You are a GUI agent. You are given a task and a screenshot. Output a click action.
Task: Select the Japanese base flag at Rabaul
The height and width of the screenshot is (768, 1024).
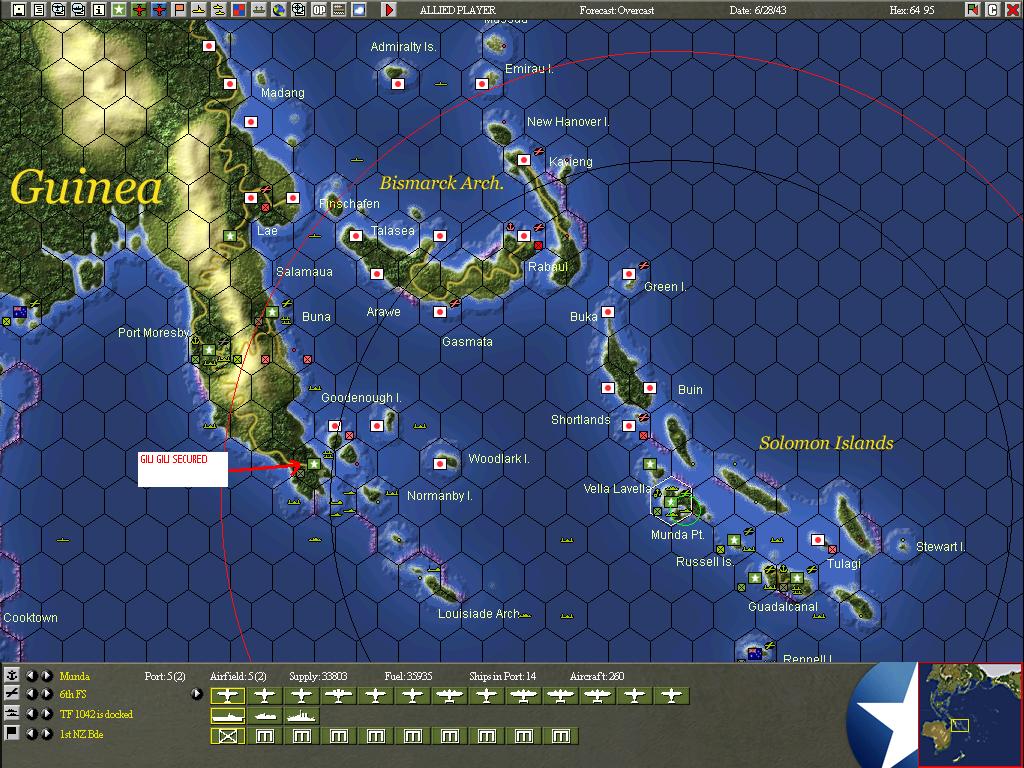pos(524,236)
